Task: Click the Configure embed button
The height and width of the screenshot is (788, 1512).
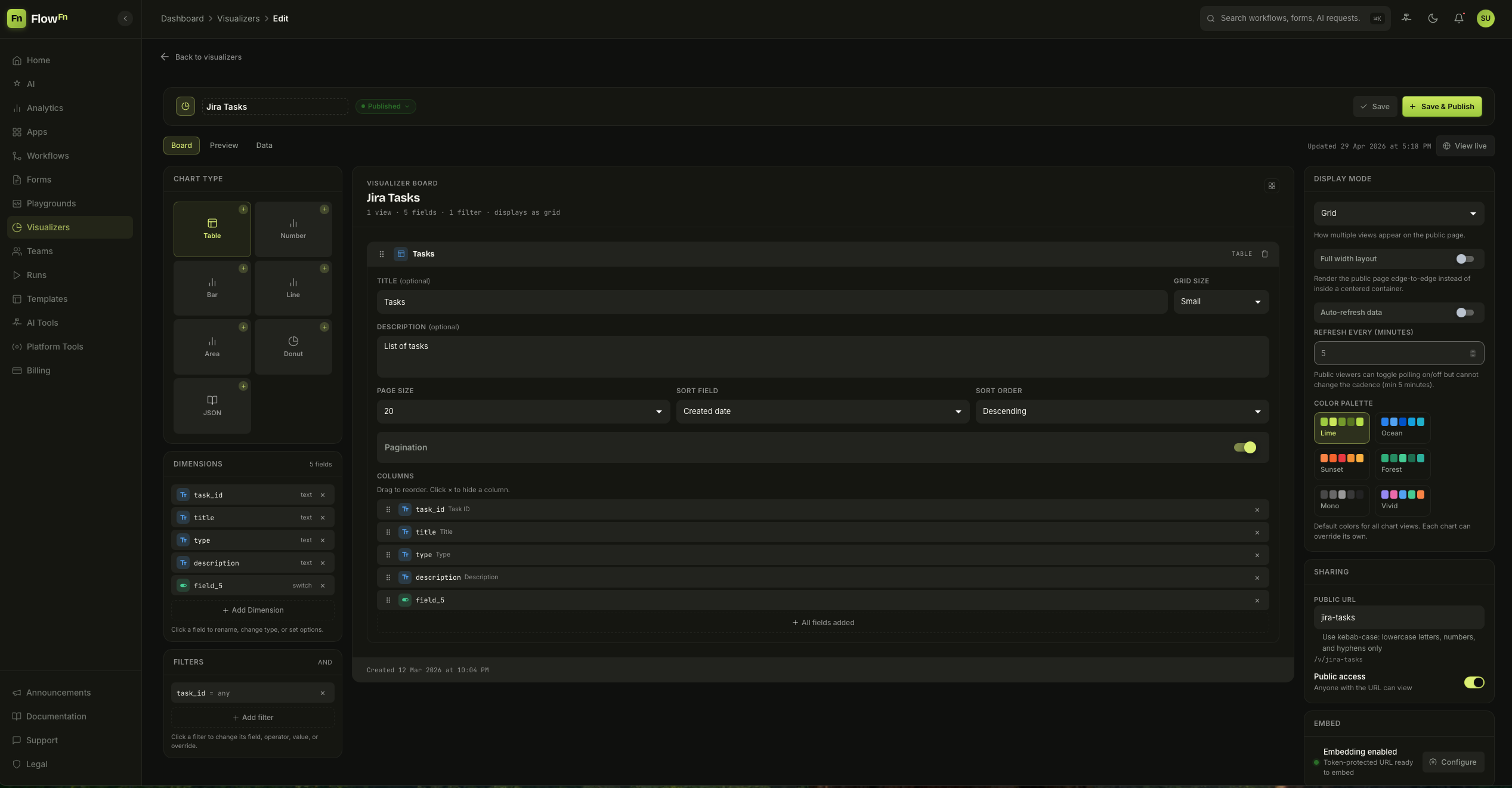Action: (x=1453, y=762)
